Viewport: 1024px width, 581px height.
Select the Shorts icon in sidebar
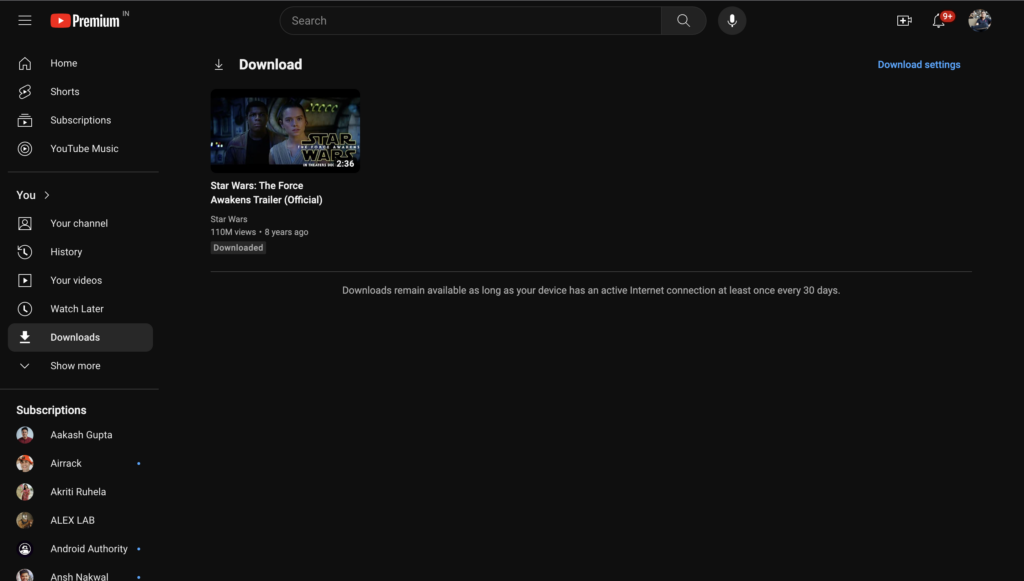pos(24,91)
